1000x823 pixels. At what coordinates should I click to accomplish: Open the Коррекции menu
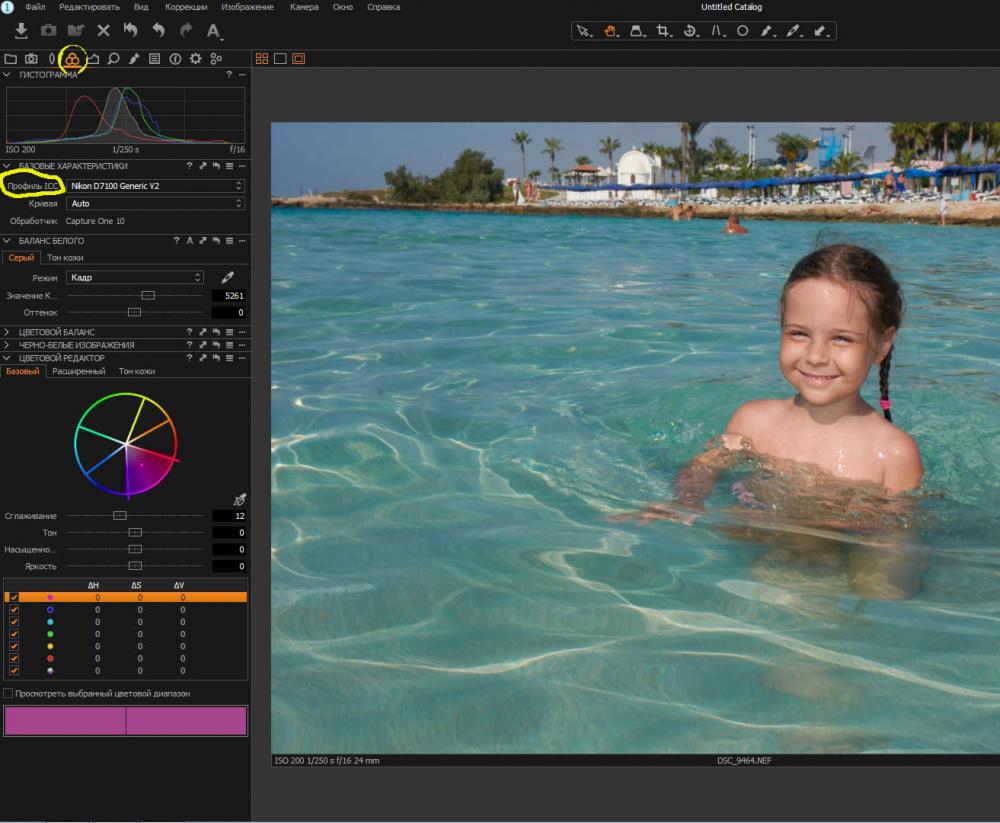186,7
